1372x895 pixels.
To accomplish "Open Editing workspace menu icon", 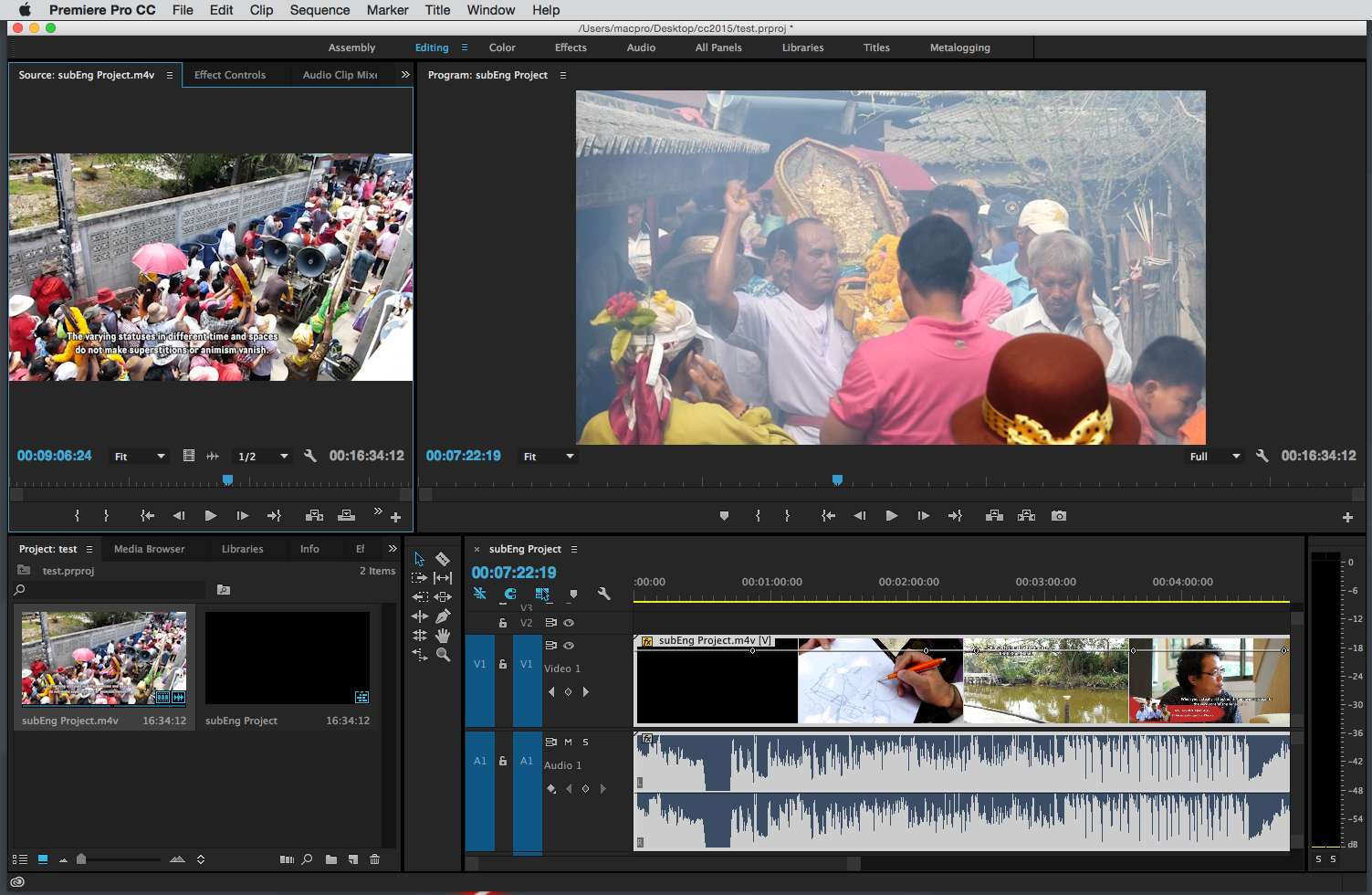I will [x=464, y=47].
